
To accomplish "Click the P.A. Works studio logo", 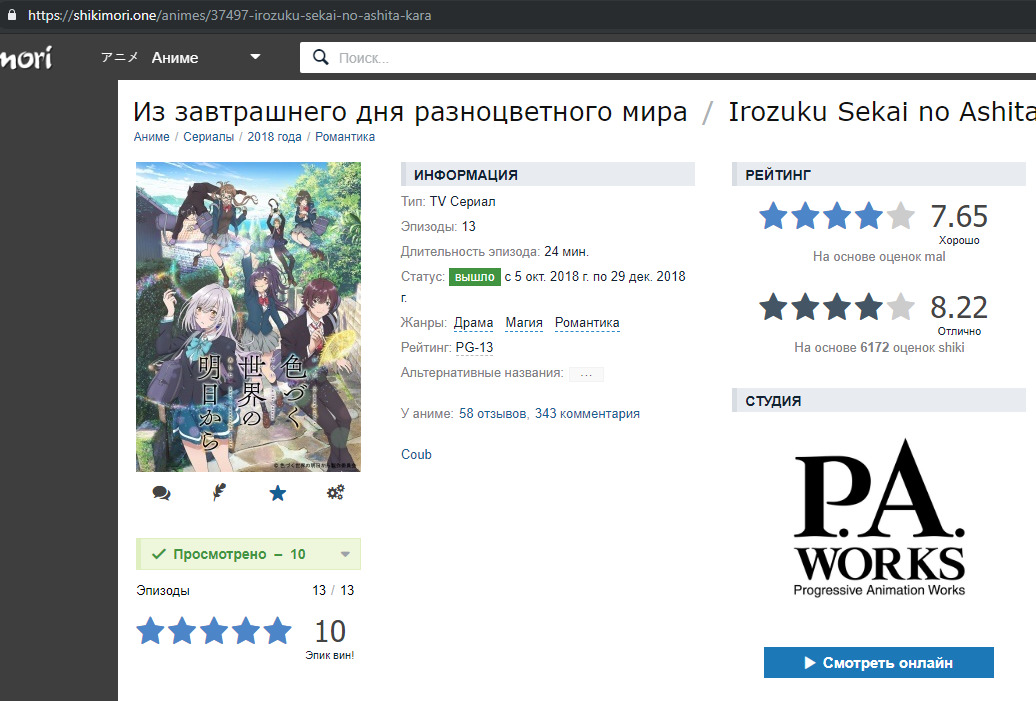I will tap(878, 518).
